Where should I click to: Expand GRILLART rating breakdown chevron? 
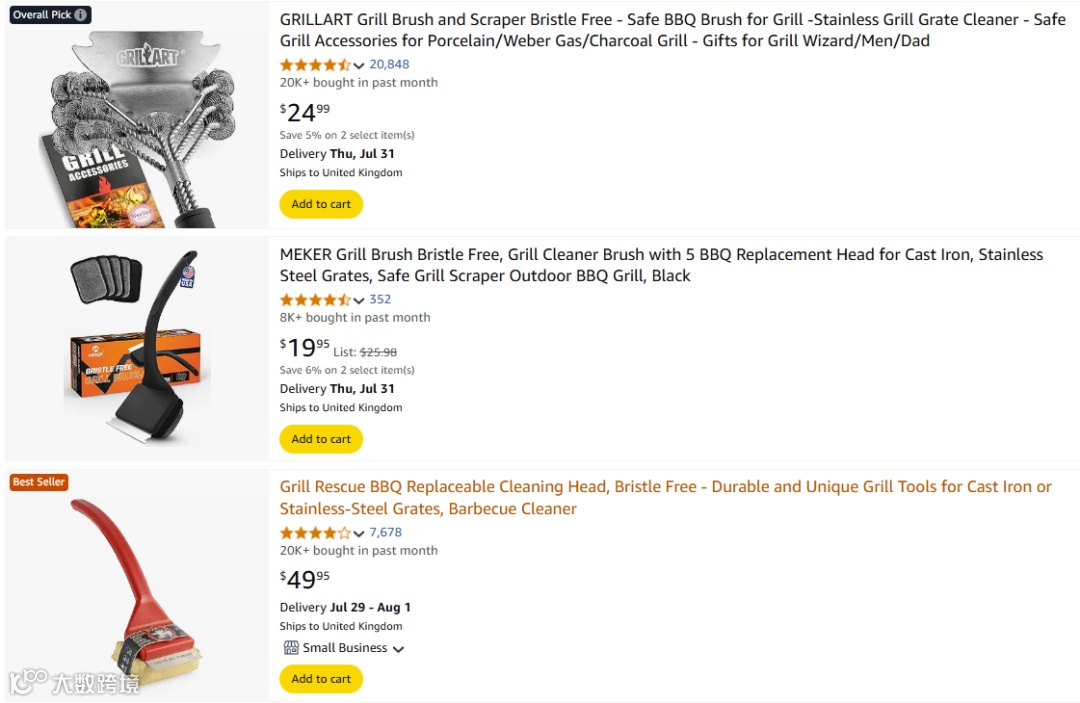tap(359, 66)
